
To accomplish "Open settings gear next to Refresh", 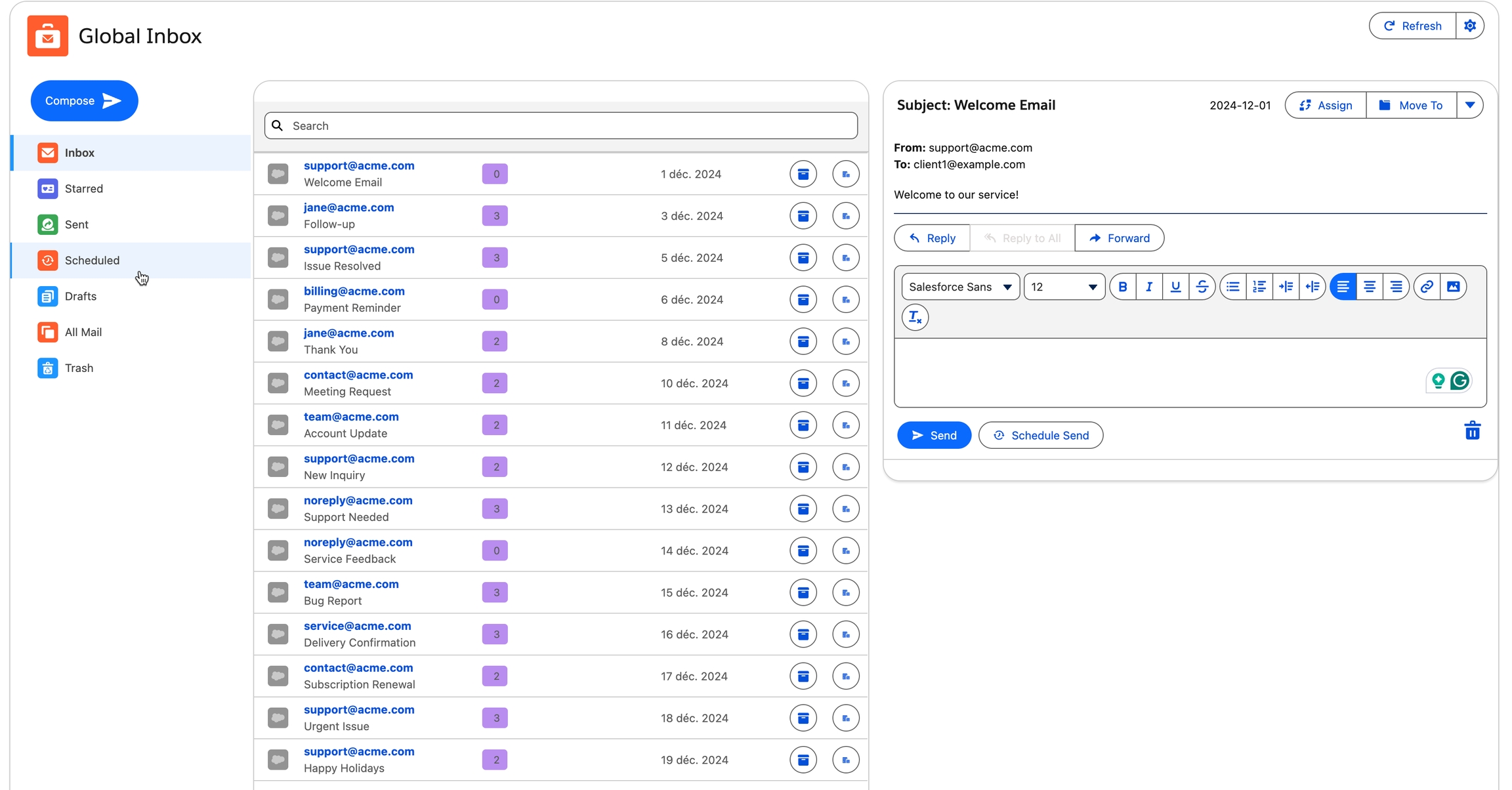I will pyautogui.click(x=1470, y=26).
